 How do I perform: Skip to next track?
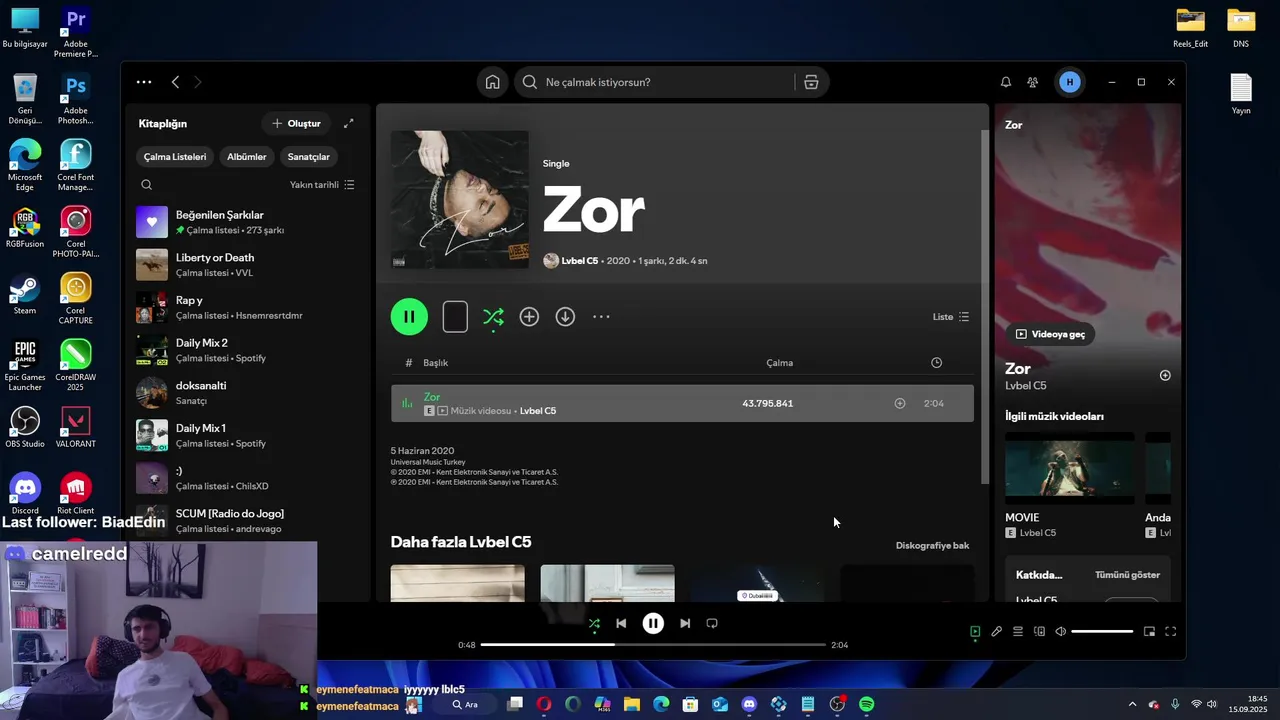click(685, 623)
